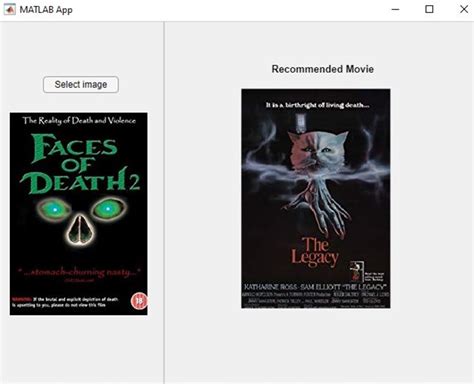Viewport: 474px width, 384px height.
Task: Click the MATLAB icon in title bar
Action: tap(10, 10)
